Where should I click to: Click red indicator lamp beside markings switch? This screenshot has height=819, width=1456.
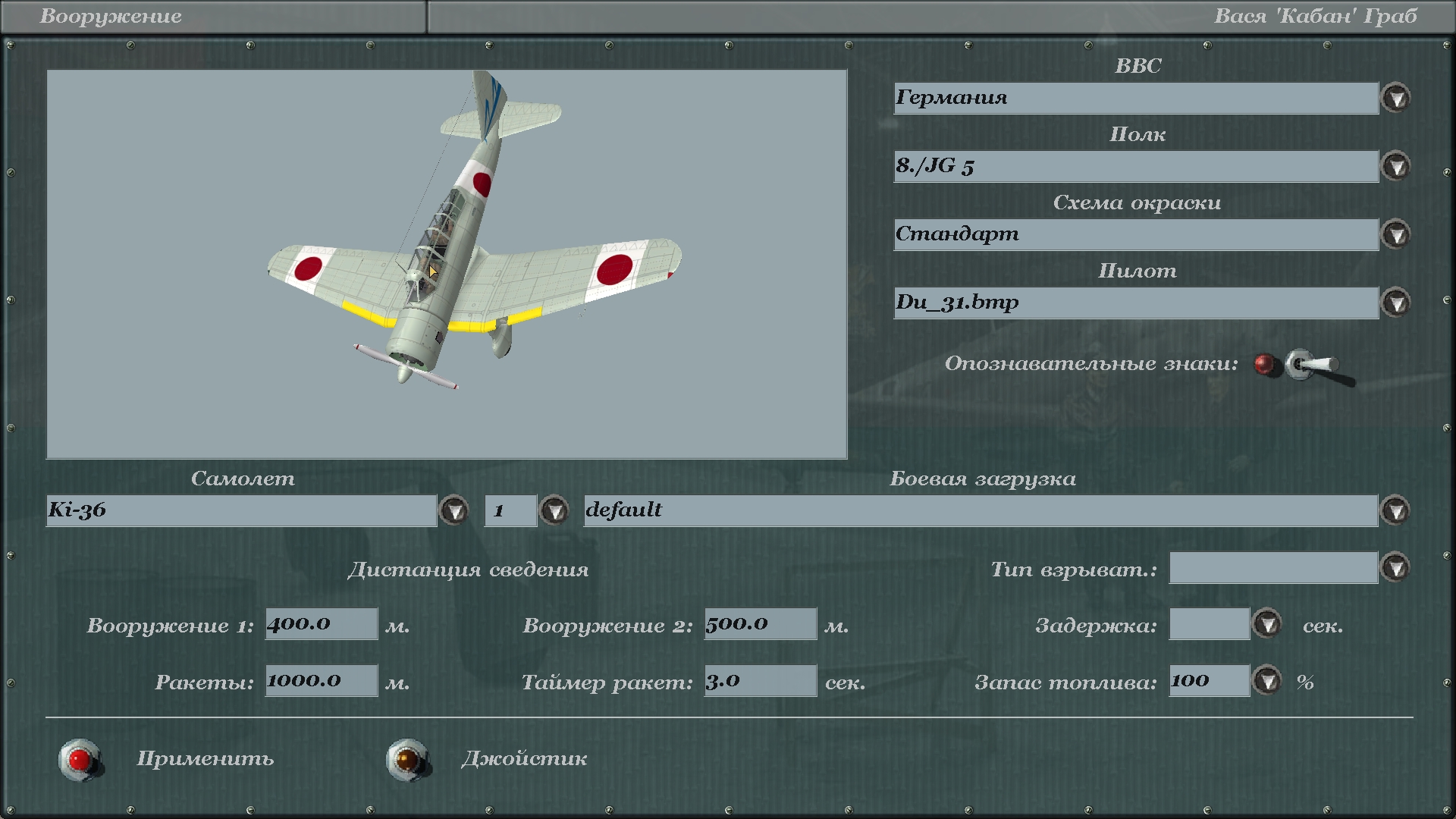pos(1263,365)
